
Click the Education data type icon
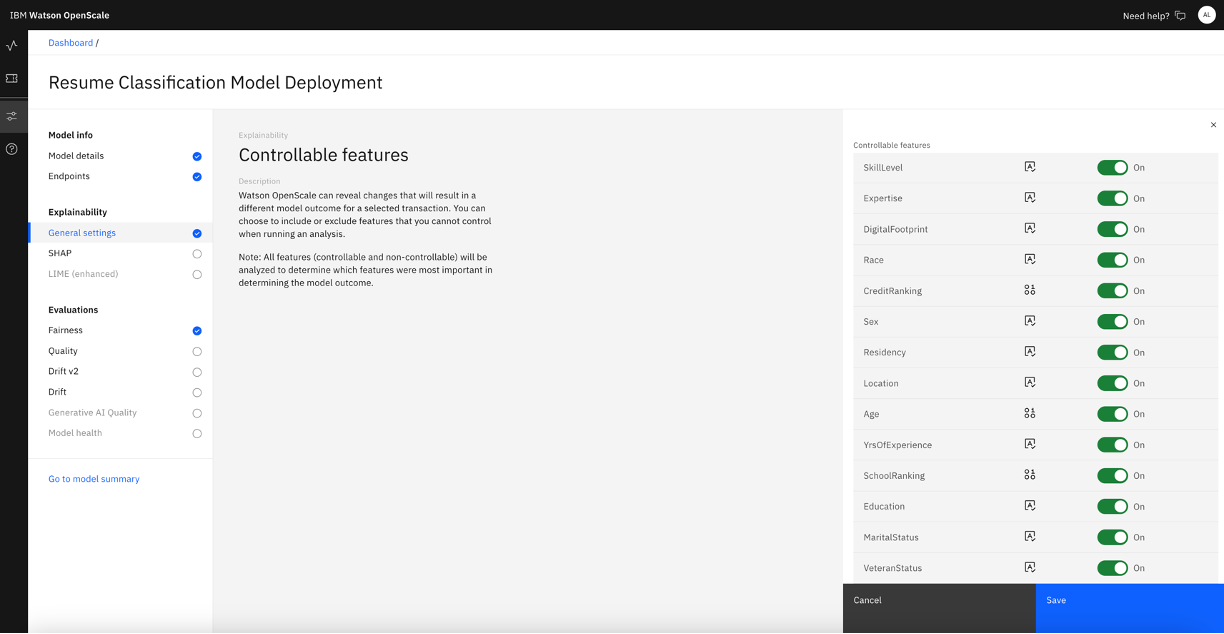(x=1030, y=506)
